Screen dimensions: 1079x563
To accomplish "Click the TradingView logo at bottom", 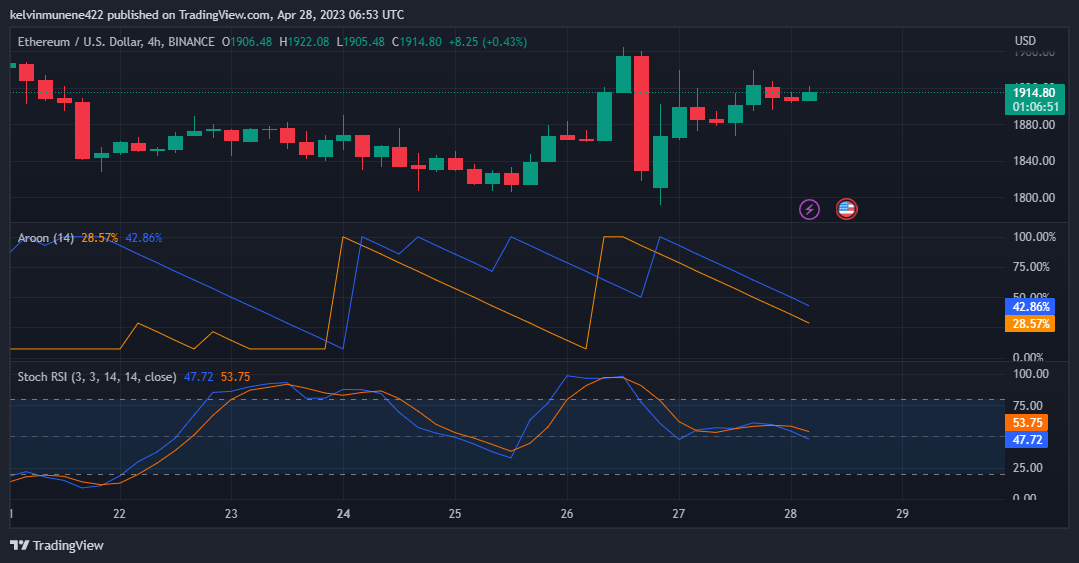I will [57, 546].
